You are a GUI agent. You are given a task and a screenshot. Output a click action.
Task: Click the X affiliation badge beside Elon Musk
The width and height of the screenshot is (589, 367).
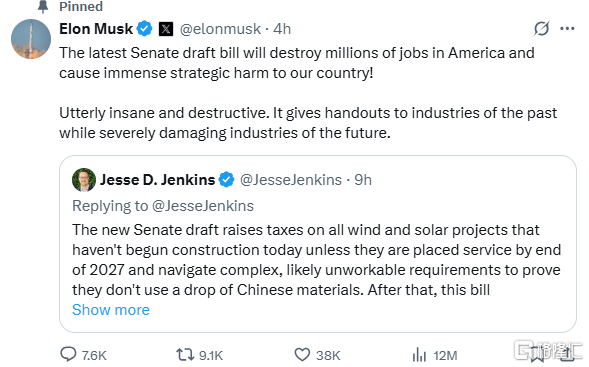pos(166,29)
